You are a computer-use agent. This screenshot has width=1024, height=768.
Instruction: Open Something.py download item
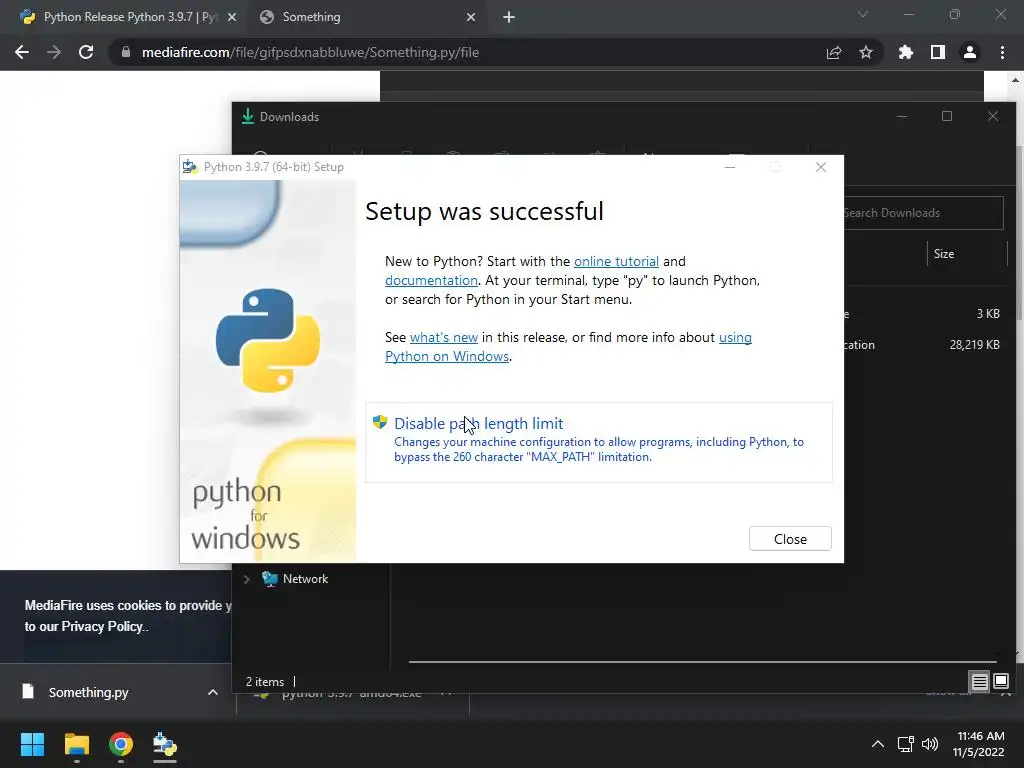tap(89, 692)
